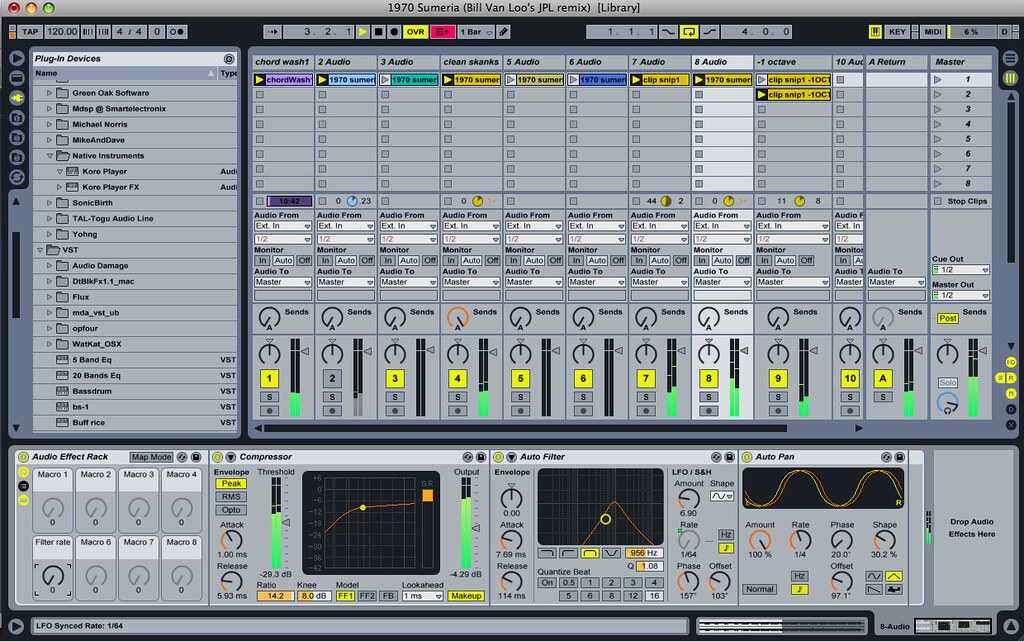Click the Back to Arrangement button
The height and width of the screenshot is (641, 1024).
tap(442, 31)
